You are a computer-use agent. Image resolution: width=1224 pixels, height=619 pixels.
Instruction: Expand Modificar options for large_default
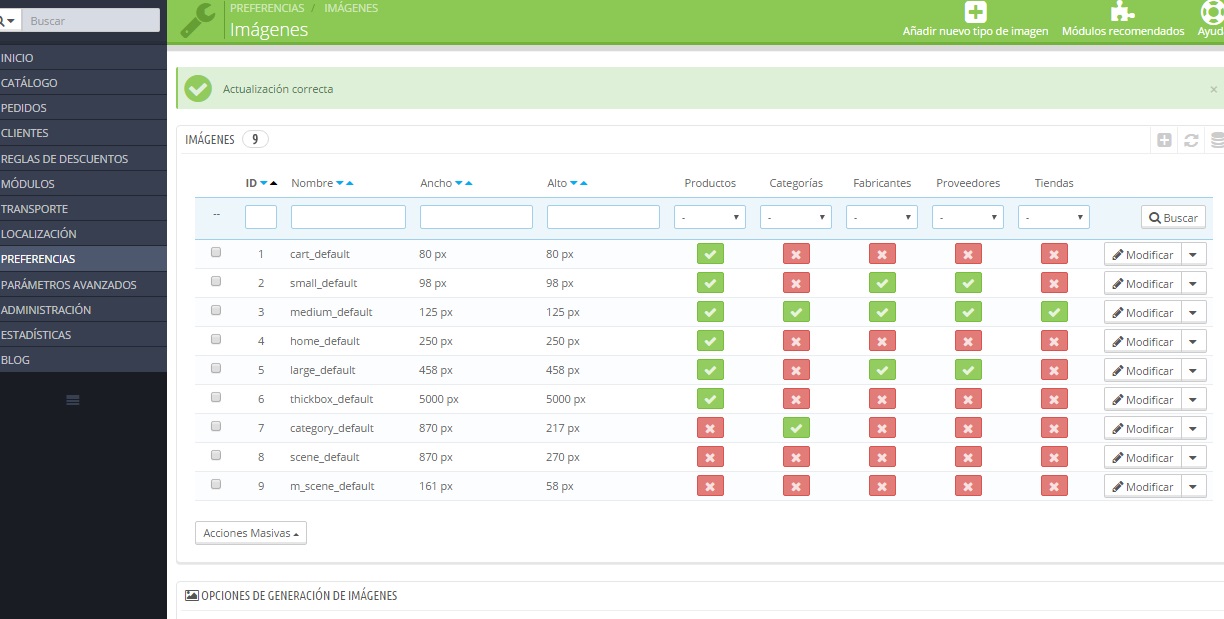(1194, 370)
